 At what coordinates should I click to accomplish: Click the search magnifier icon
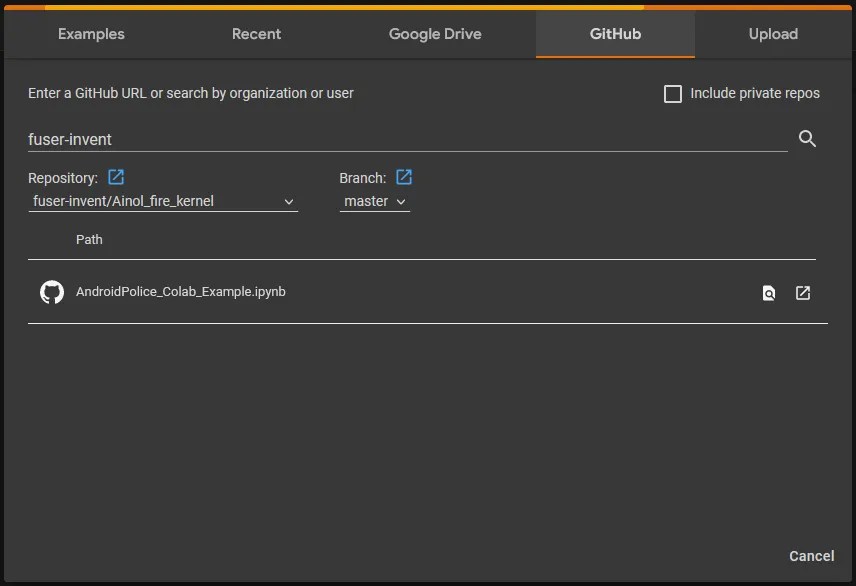pyautogui.click(x=807, y=139)
